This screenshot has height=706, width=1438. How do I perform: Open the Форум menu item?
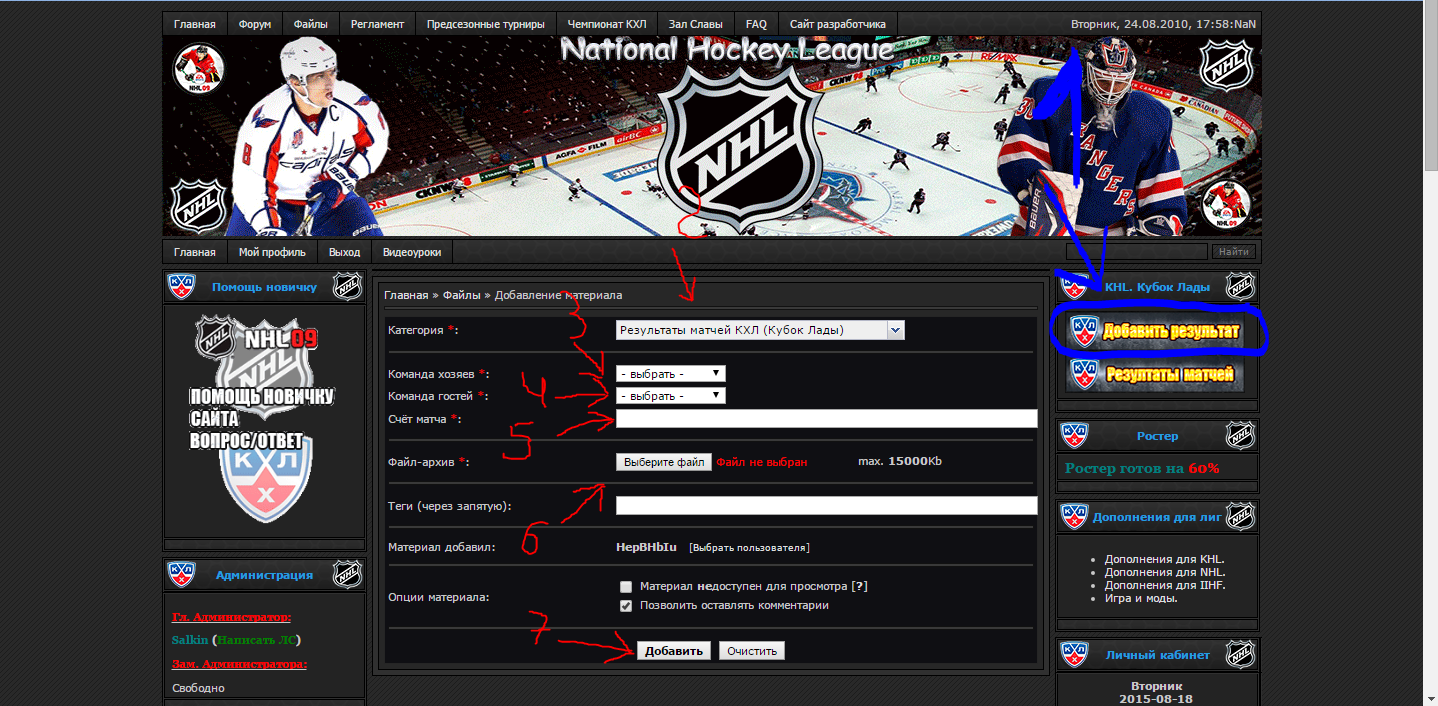click(255, 24)
